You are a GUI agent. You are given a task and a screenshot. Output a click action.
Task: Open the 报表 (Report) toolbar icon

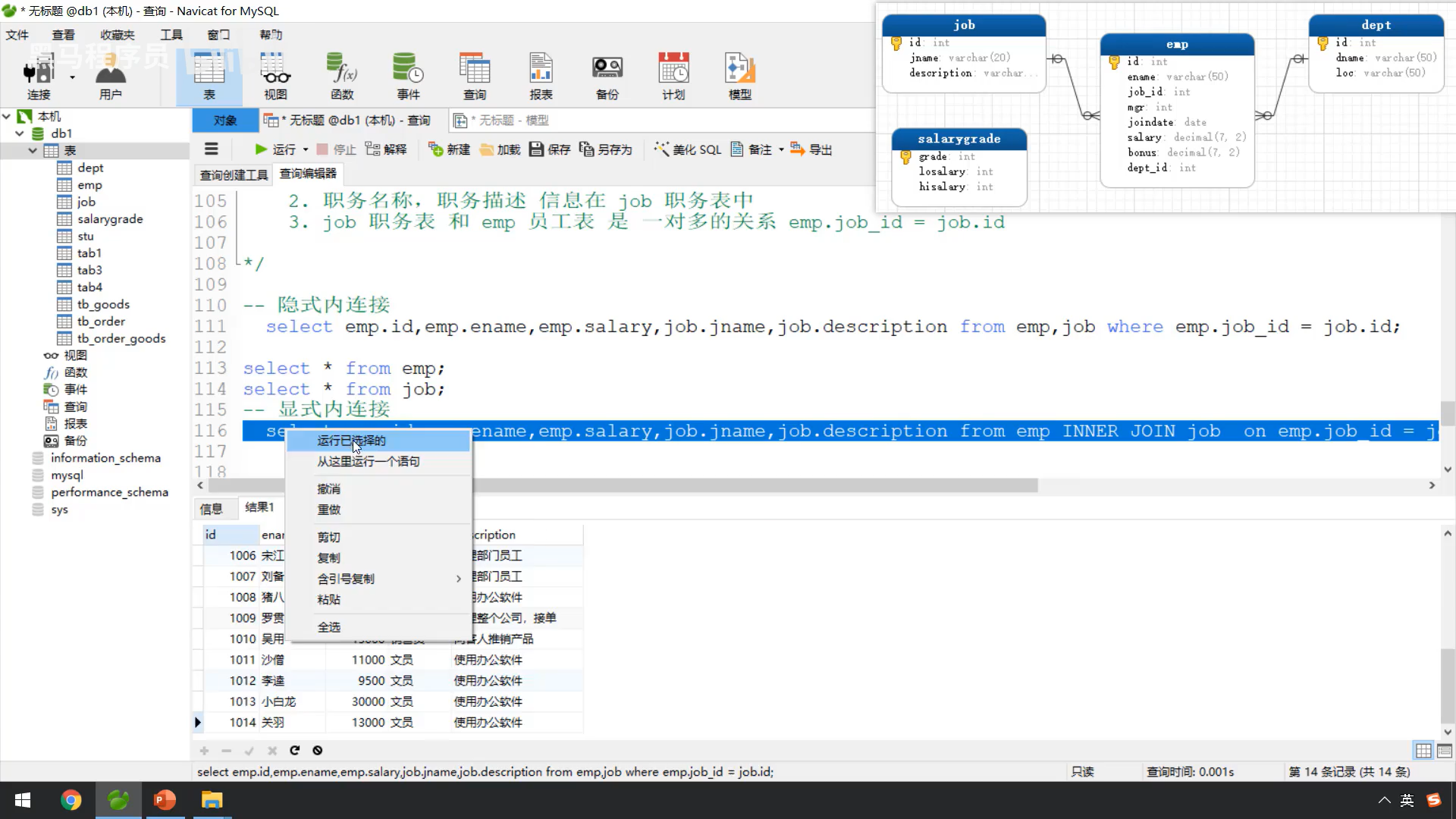541,76
